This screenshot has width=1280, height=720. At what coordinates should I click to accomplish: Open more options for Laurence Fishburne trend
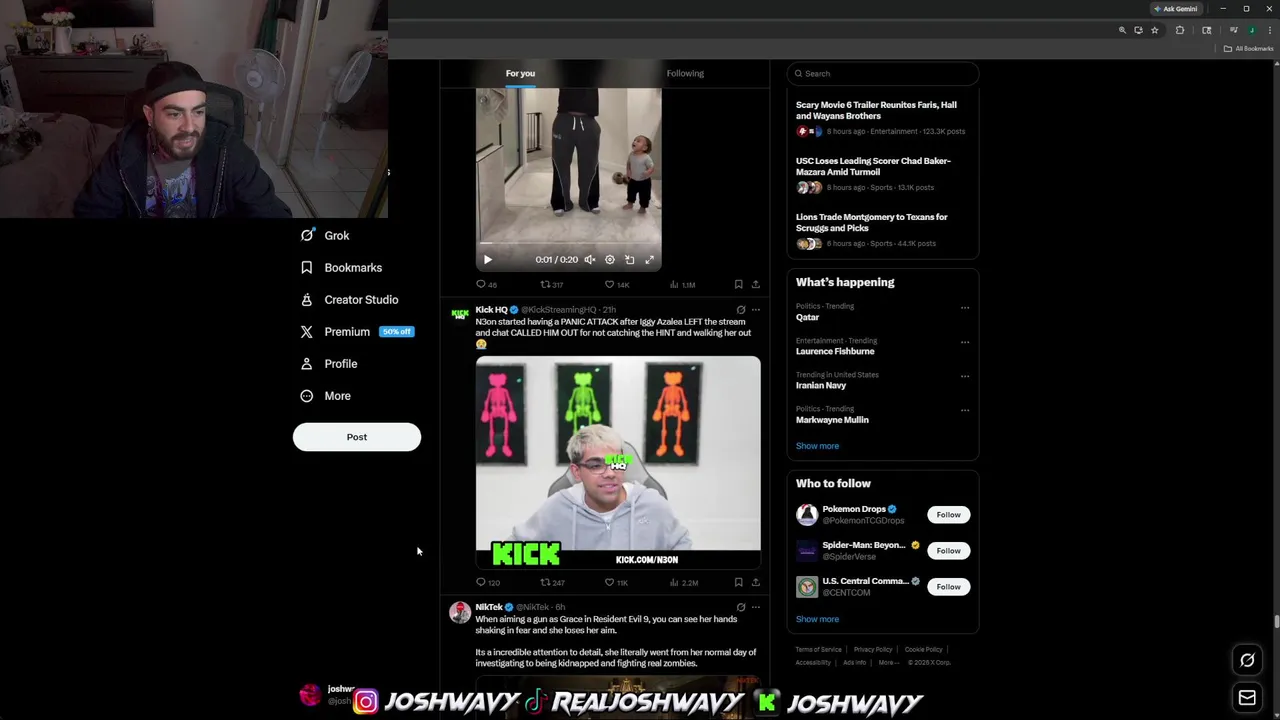965,342
